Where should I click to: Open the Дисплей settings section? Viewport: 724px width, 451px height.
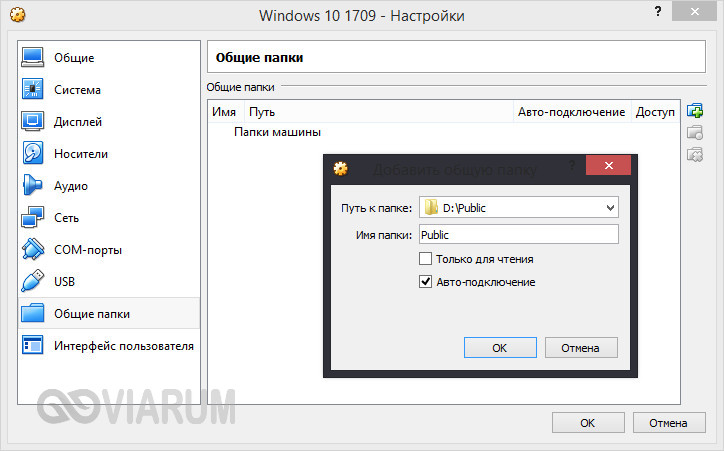pos(109,121)
